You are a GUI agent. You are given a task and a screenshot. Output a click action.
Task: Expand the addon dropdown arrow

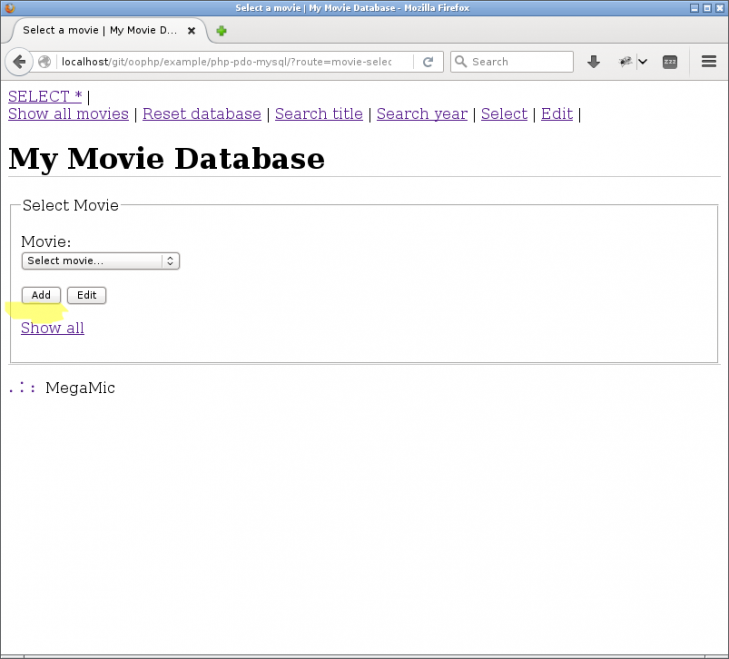click(x=643, y=61)
